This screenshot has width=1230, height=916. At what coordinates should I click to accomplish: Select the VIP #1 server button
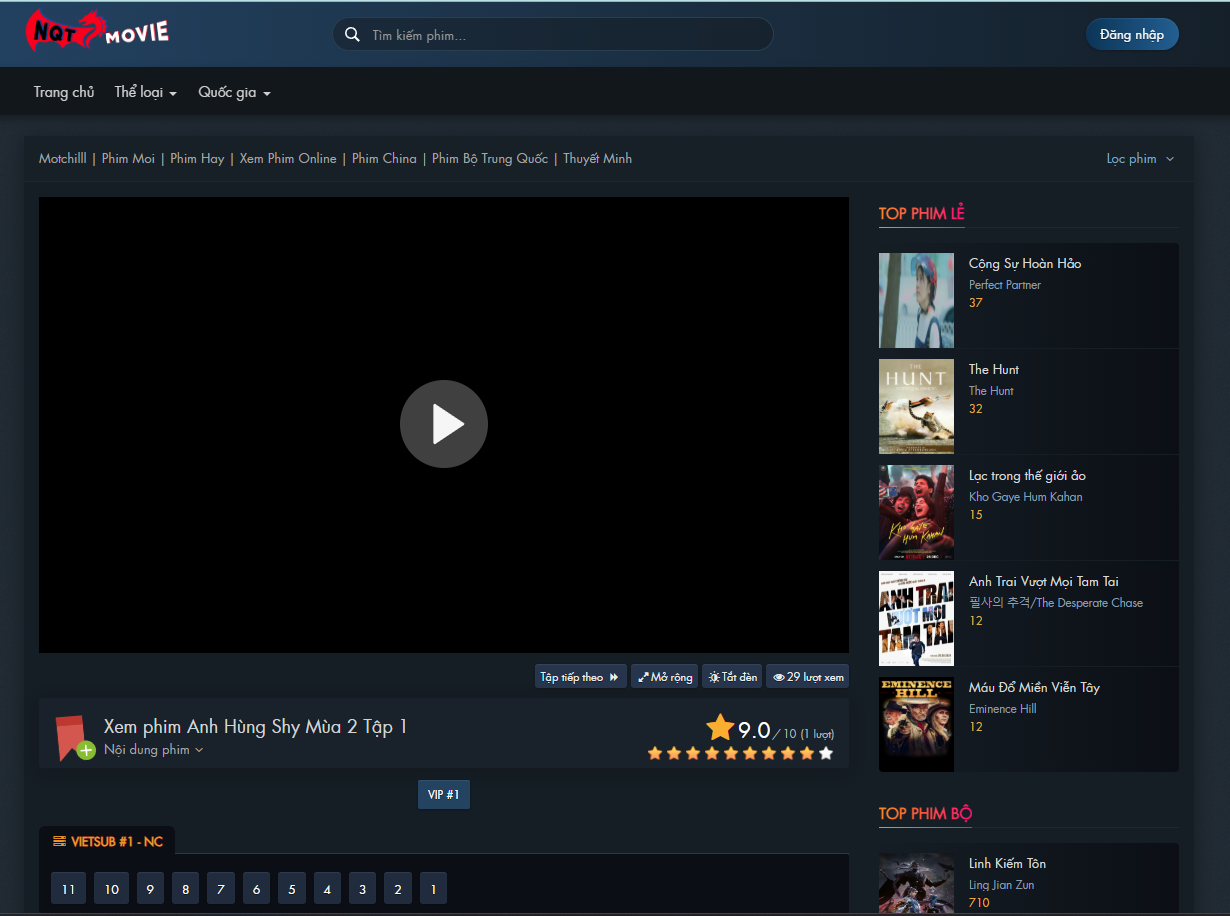coord(443,795)
